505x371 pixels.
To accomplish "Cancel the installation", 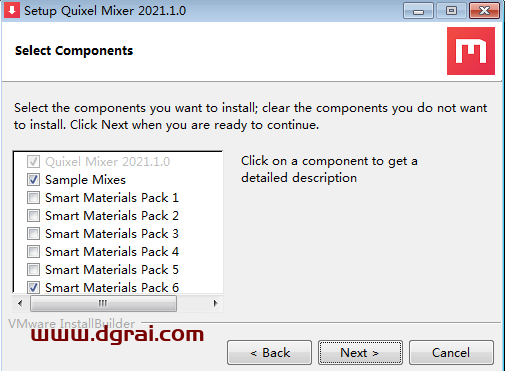I will [451, 353].
